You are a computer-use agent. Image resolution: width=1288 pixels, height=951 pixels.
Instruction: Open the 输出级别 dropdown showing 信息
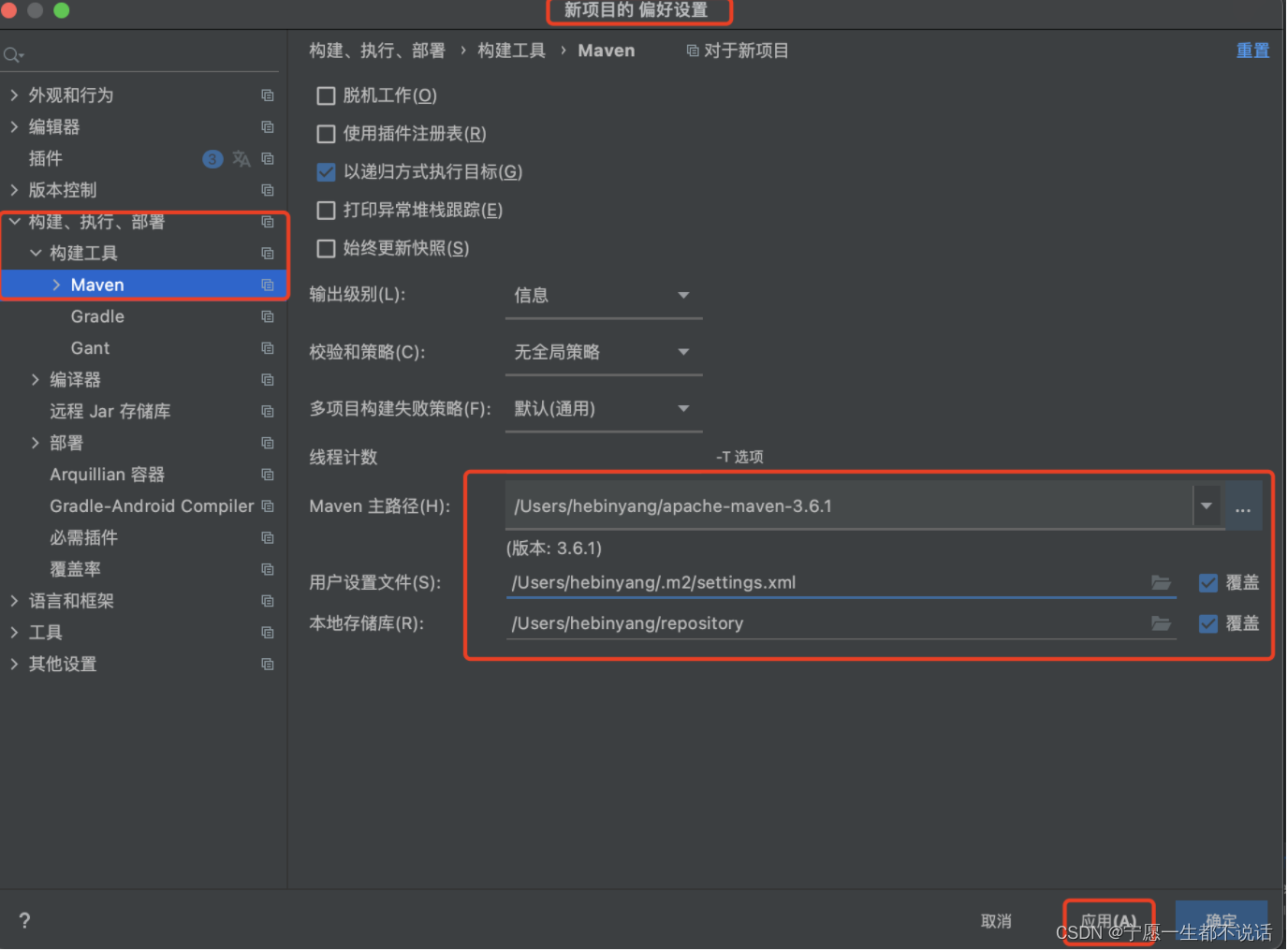[x=604, y=296]
